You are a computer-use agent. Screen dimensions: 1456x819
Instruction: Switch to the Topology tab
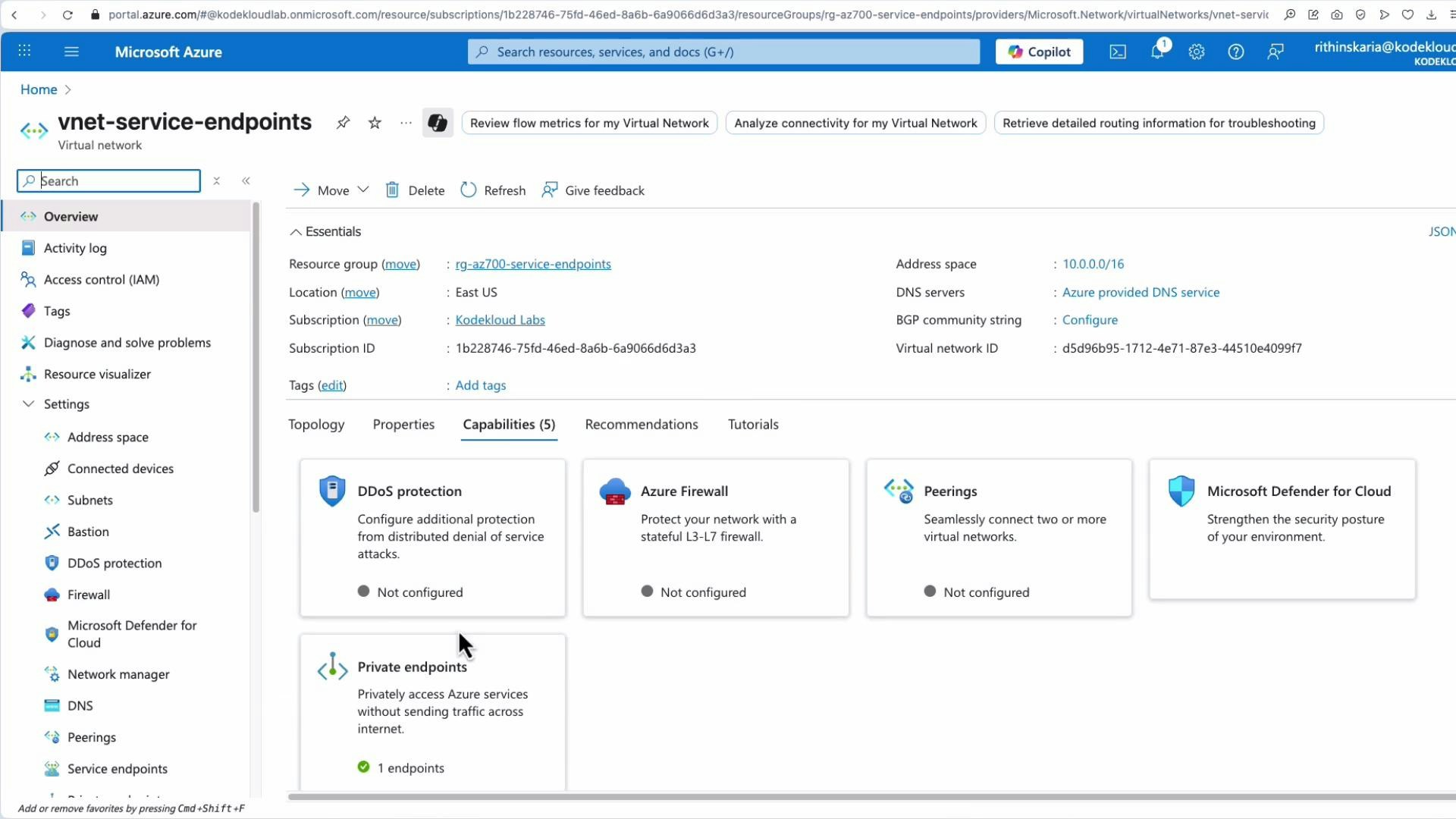pyautogui.click(x=315, y=424)
